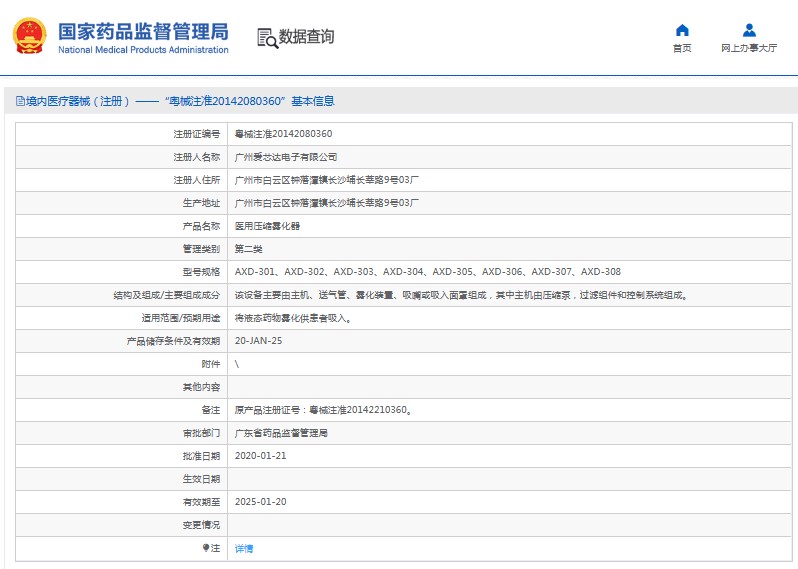Click the 注册人住所 label
The image size is (798, 569).
[196, 180]
